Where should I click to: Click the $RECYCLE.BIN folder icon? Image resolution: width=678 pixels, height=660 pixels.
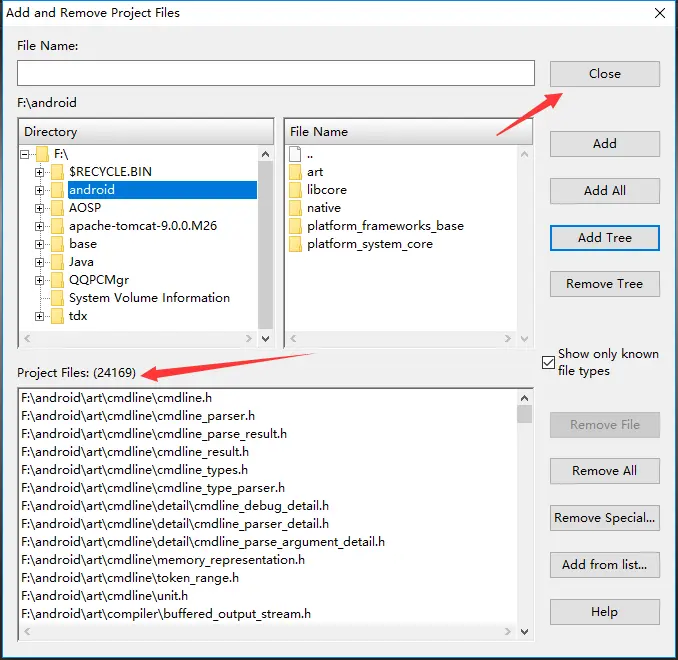tap(57, 172)
